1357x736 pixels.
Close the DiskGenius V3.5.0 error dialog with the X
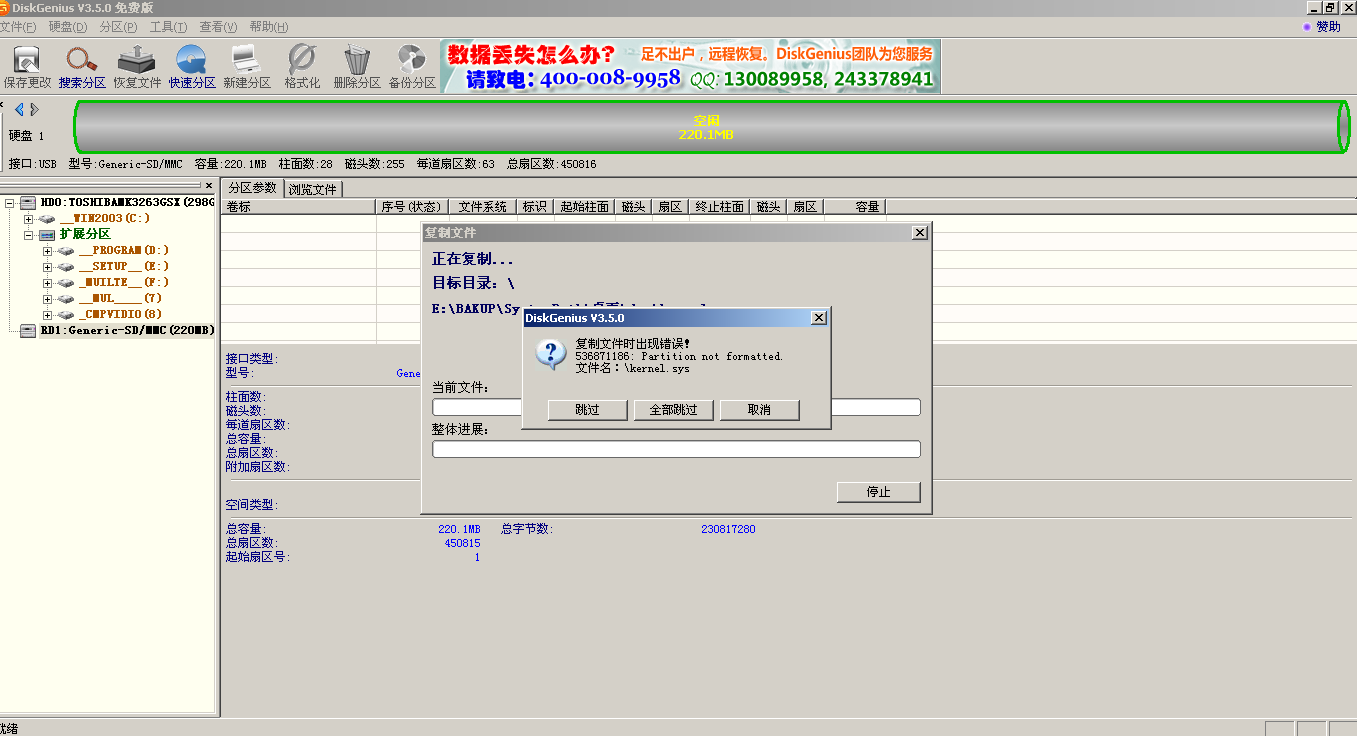point(818,318)
